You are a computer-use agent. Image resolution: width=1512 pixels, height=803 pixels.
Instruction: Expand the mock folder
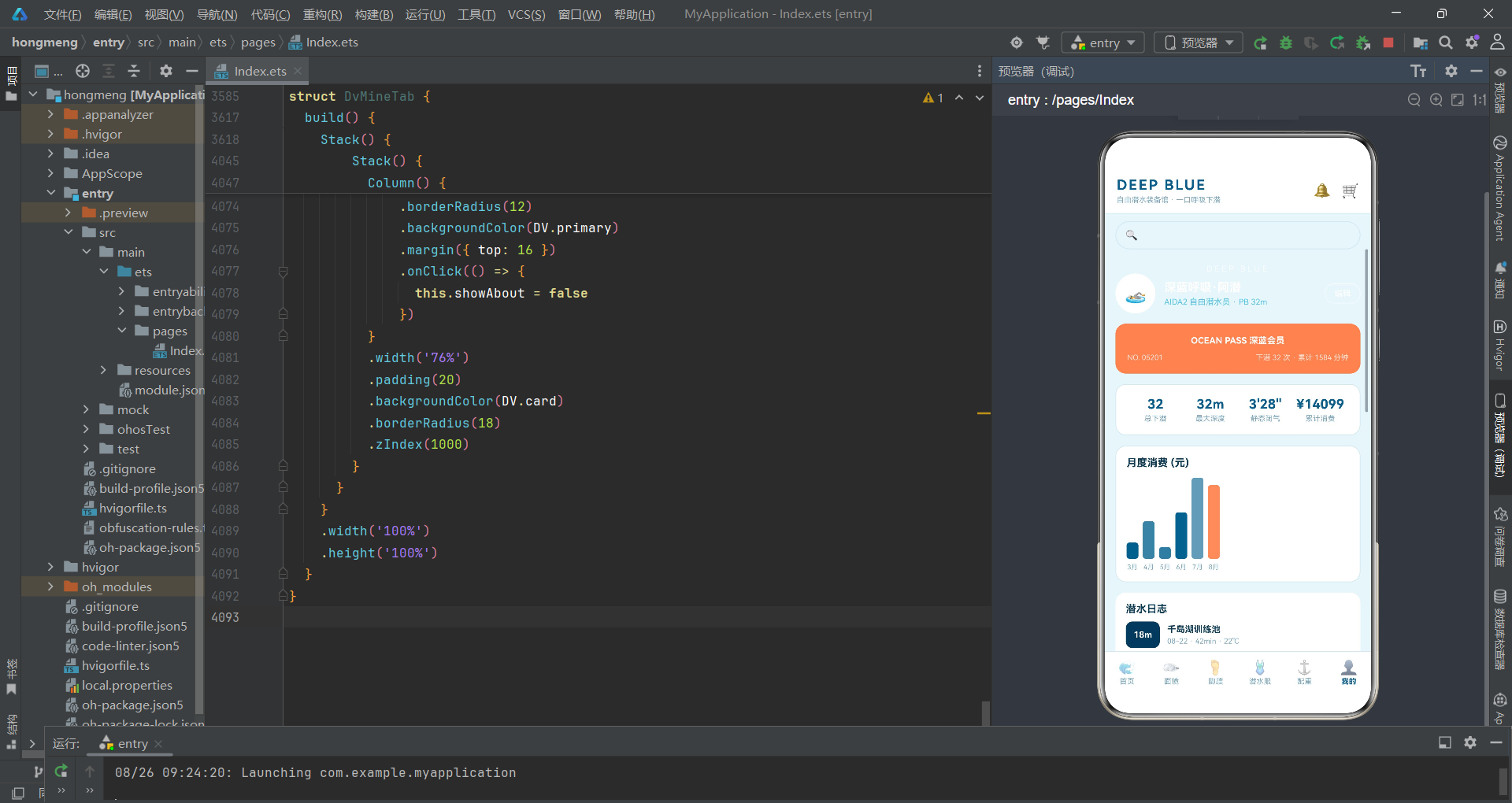(86, 409)
